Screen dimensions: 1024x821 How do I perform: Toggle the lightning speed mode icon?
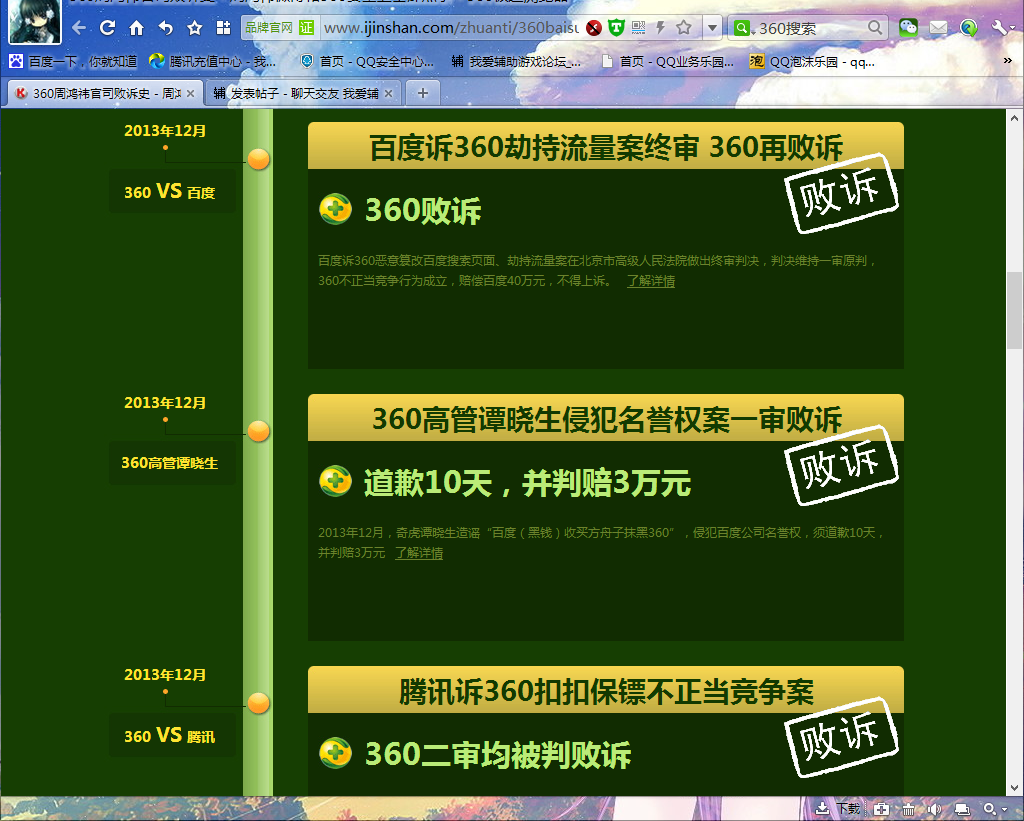pyautogui.click(x=661, y=27)
